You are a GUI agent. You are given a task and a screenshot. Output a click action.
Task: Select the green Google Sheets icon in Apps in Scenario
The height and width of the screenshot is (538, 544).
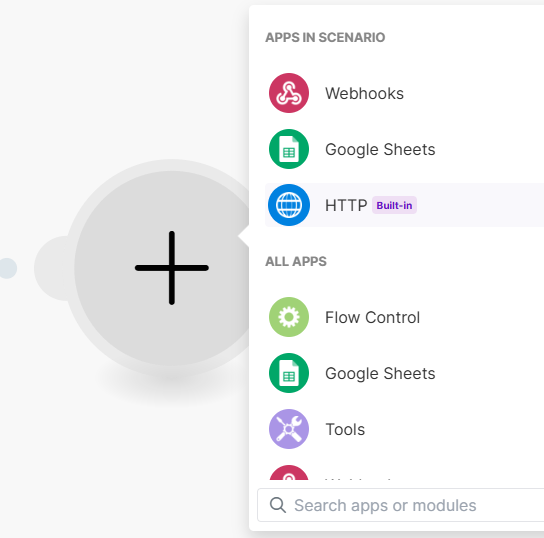tap(289, 149)
